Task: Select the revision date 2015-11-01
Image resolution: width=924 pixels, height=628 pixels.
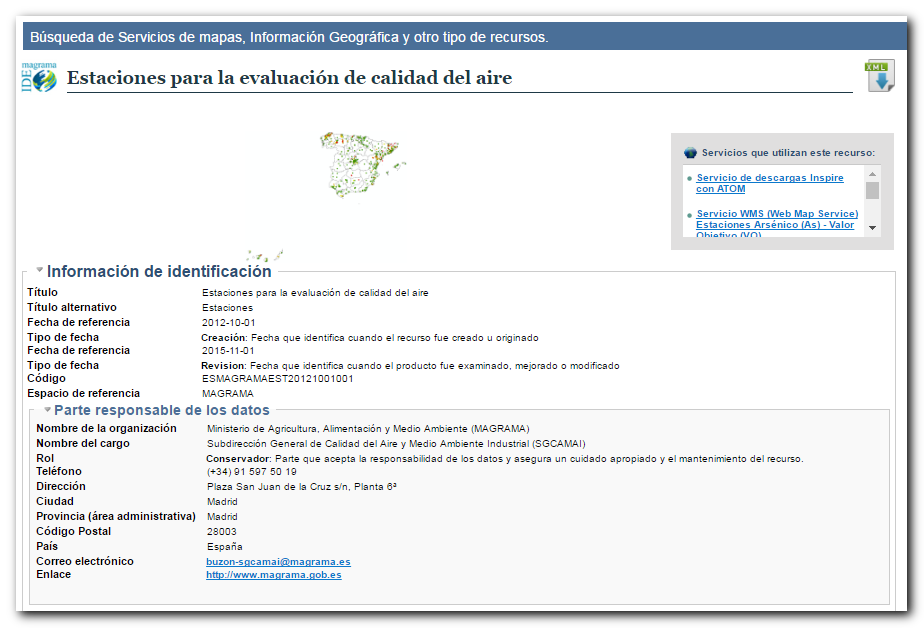Action: [229, 351]
